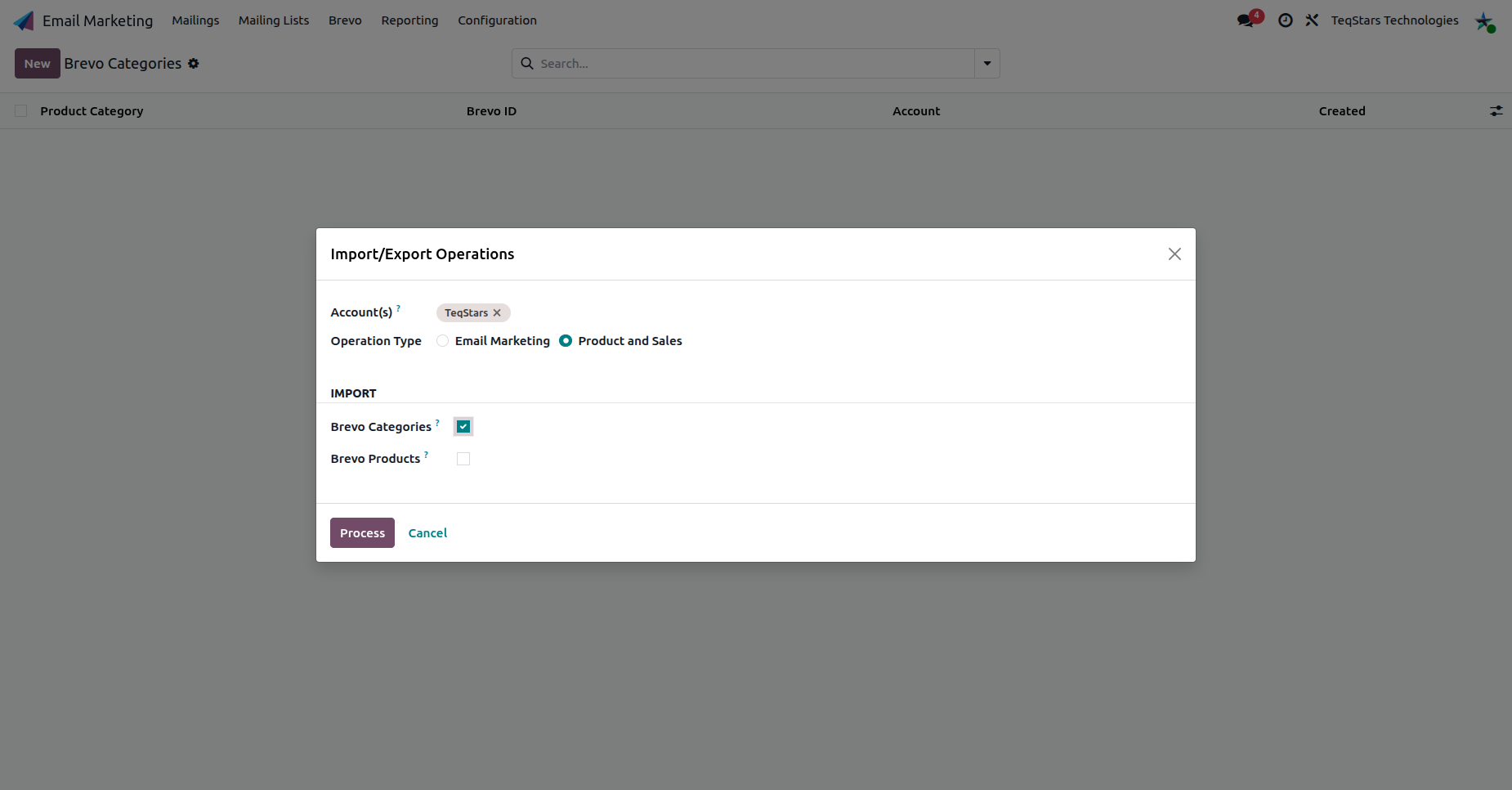Screen dimensions: 1512x790
Task: Toggle the select-all rows checkbox
Action: (x=21, y=110)
